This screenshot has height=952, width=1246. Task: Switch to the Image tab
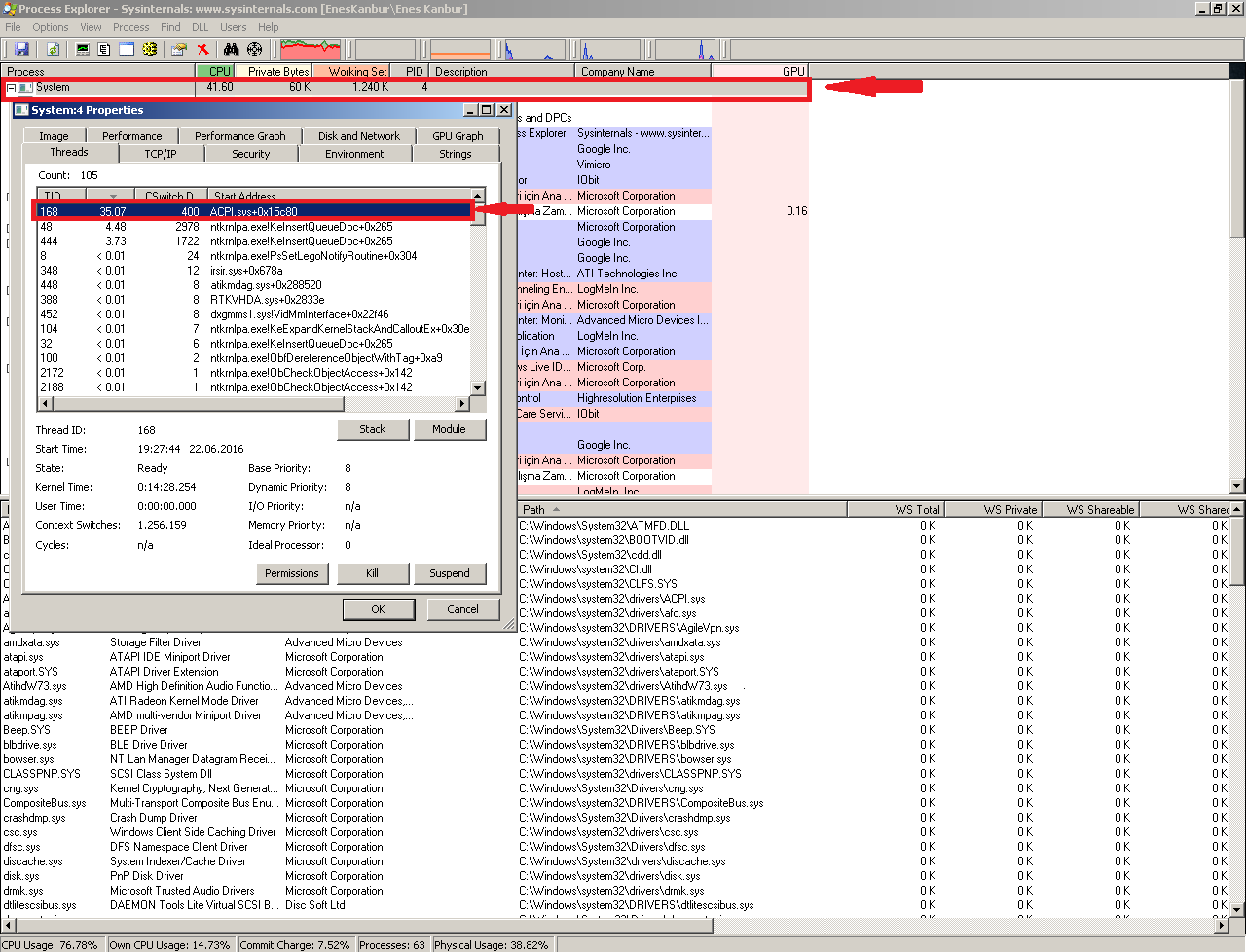click(54, 136)
